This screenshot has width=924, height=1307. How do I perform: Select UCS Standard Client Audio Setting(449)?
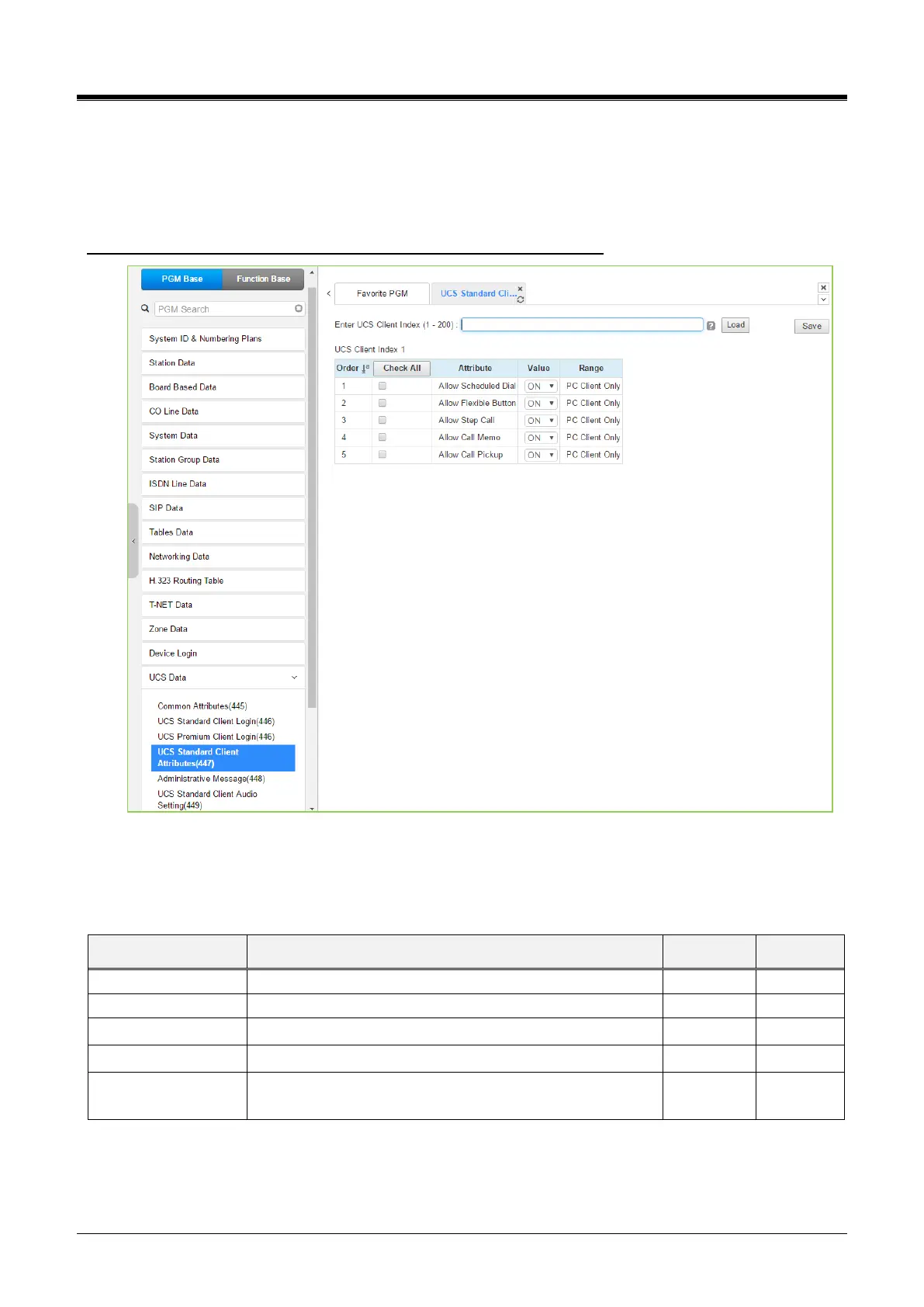tap(207, 799)
